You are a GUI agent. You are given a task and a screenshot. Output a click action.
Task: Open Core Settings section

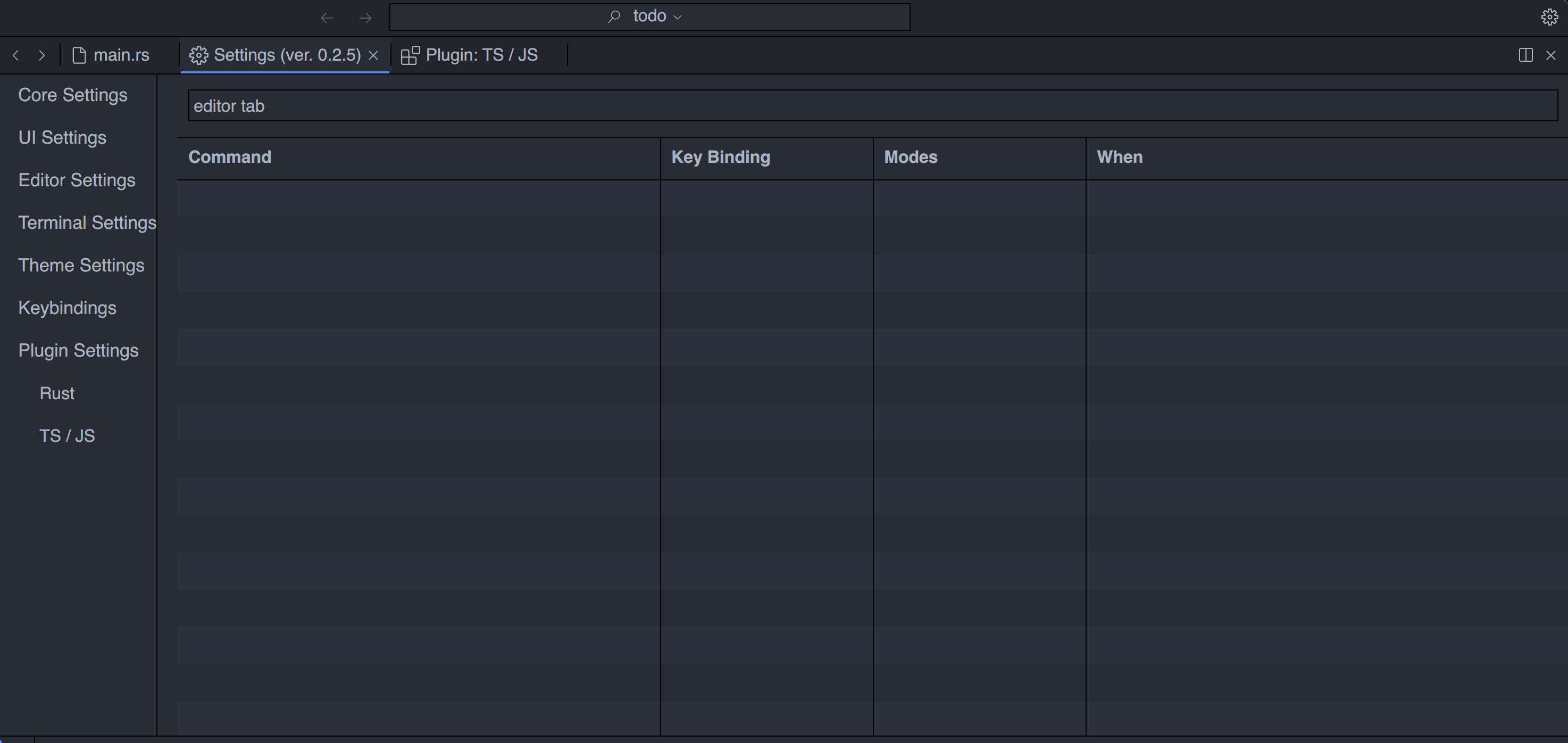coord(73,95)
